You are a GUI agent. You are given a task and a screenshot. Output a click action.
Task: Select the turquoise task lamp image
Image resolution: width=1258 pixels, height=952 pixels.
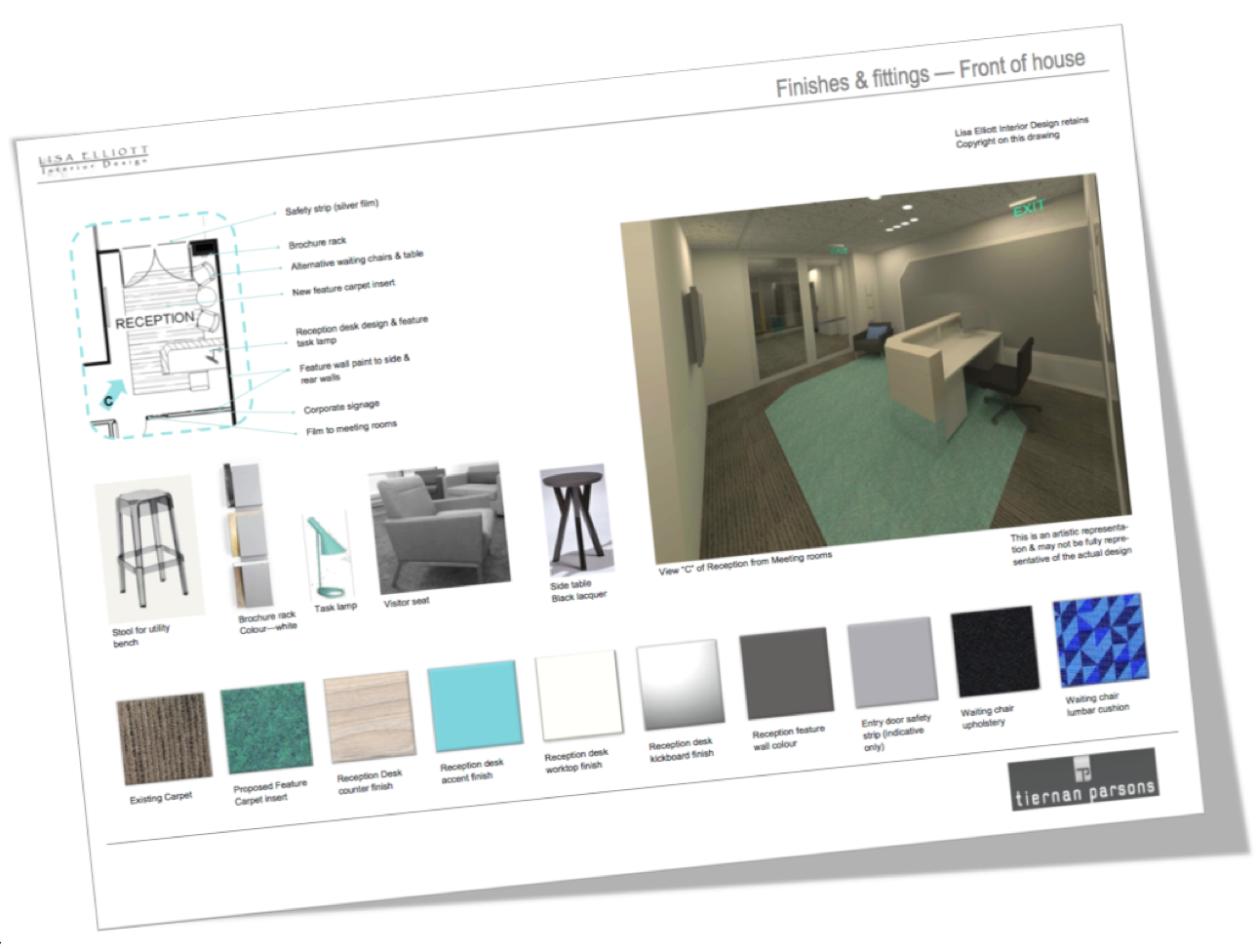[326, 556]
